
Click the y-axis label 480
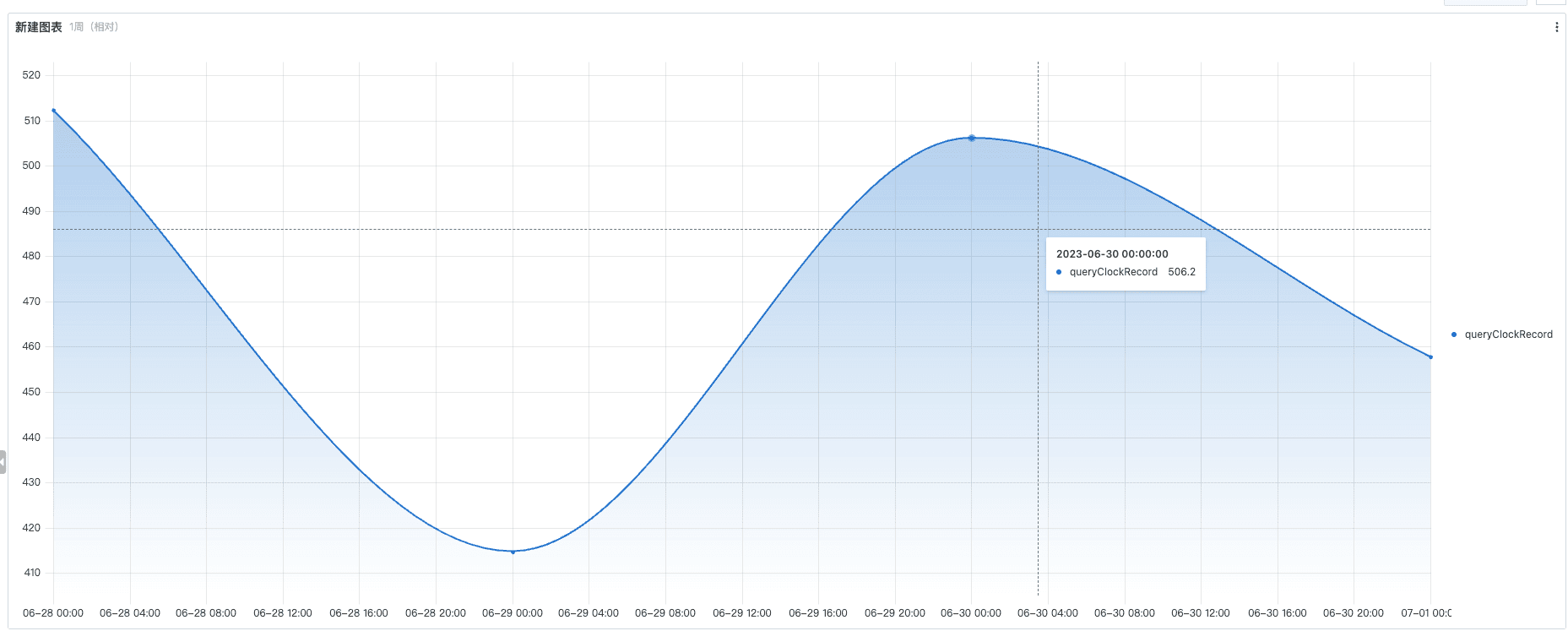(x=31, y=256)
